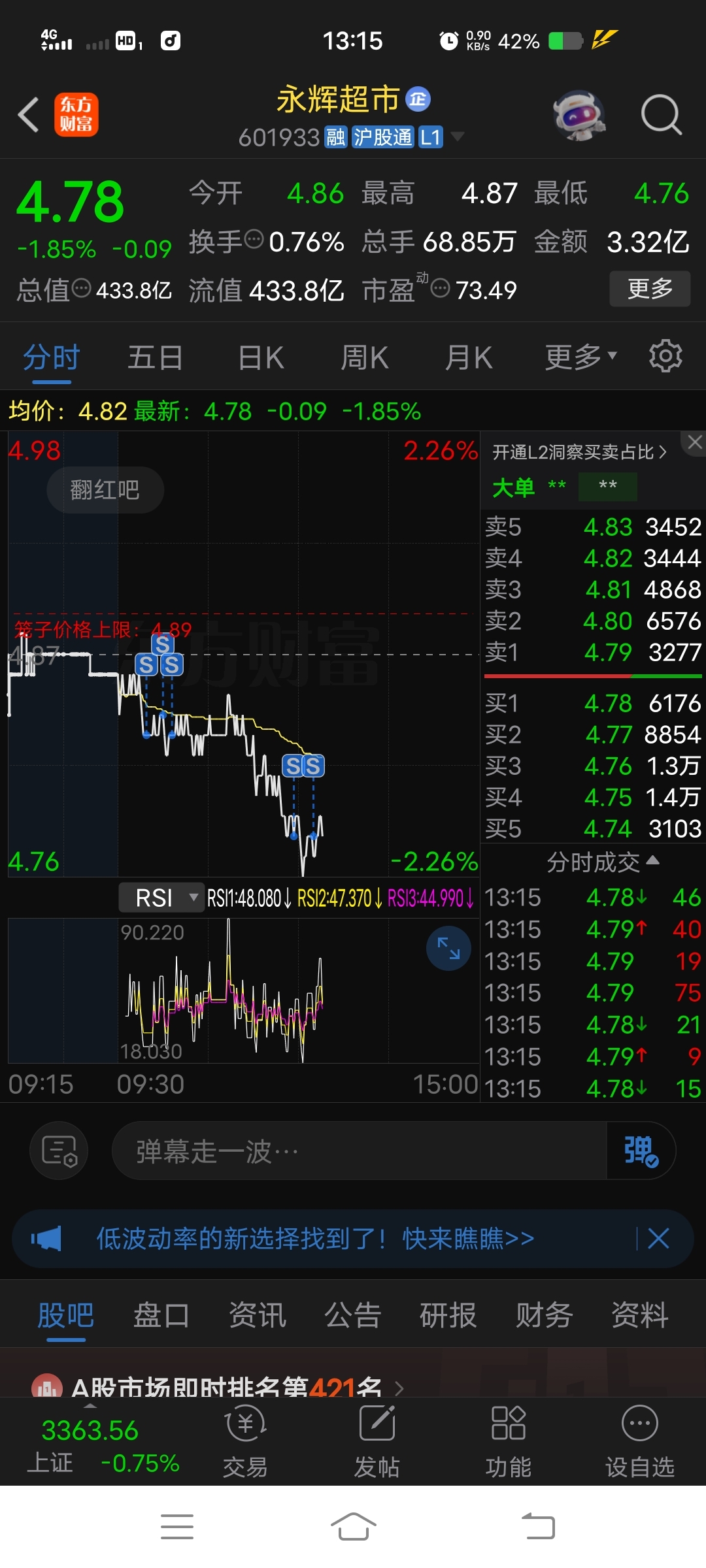
Task: Tap the 大单 label
Action: pyautogui.click(x=513, y=487)
